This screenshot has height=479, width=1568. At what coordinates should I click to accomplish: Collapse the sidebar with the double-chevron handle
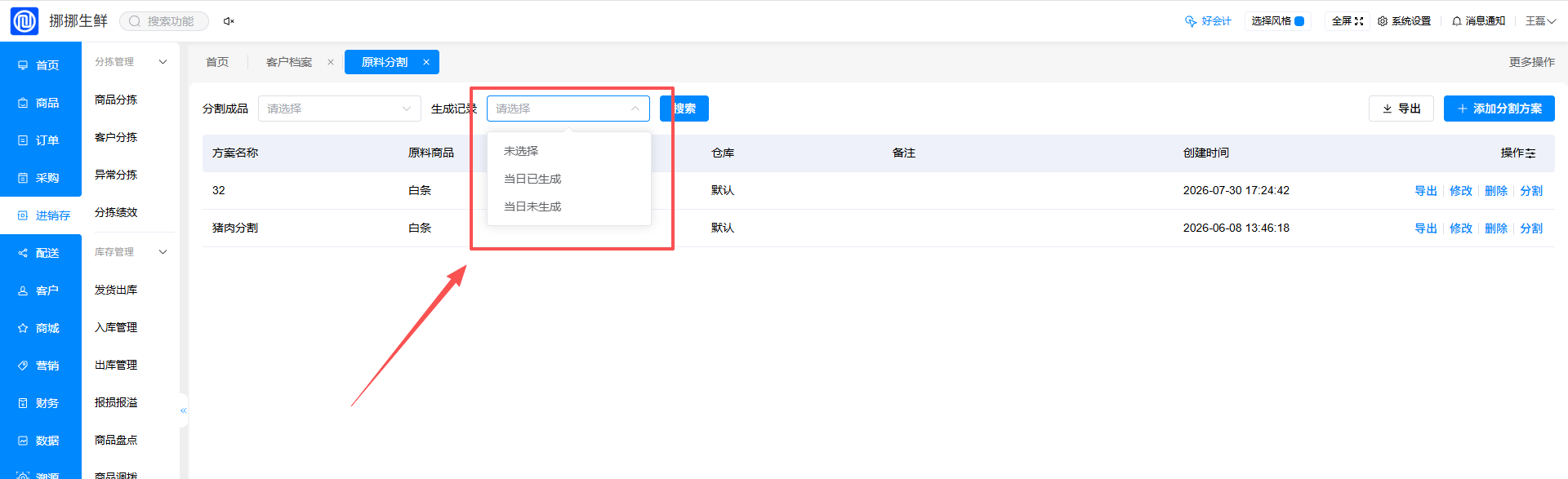[x=184, y=410]
